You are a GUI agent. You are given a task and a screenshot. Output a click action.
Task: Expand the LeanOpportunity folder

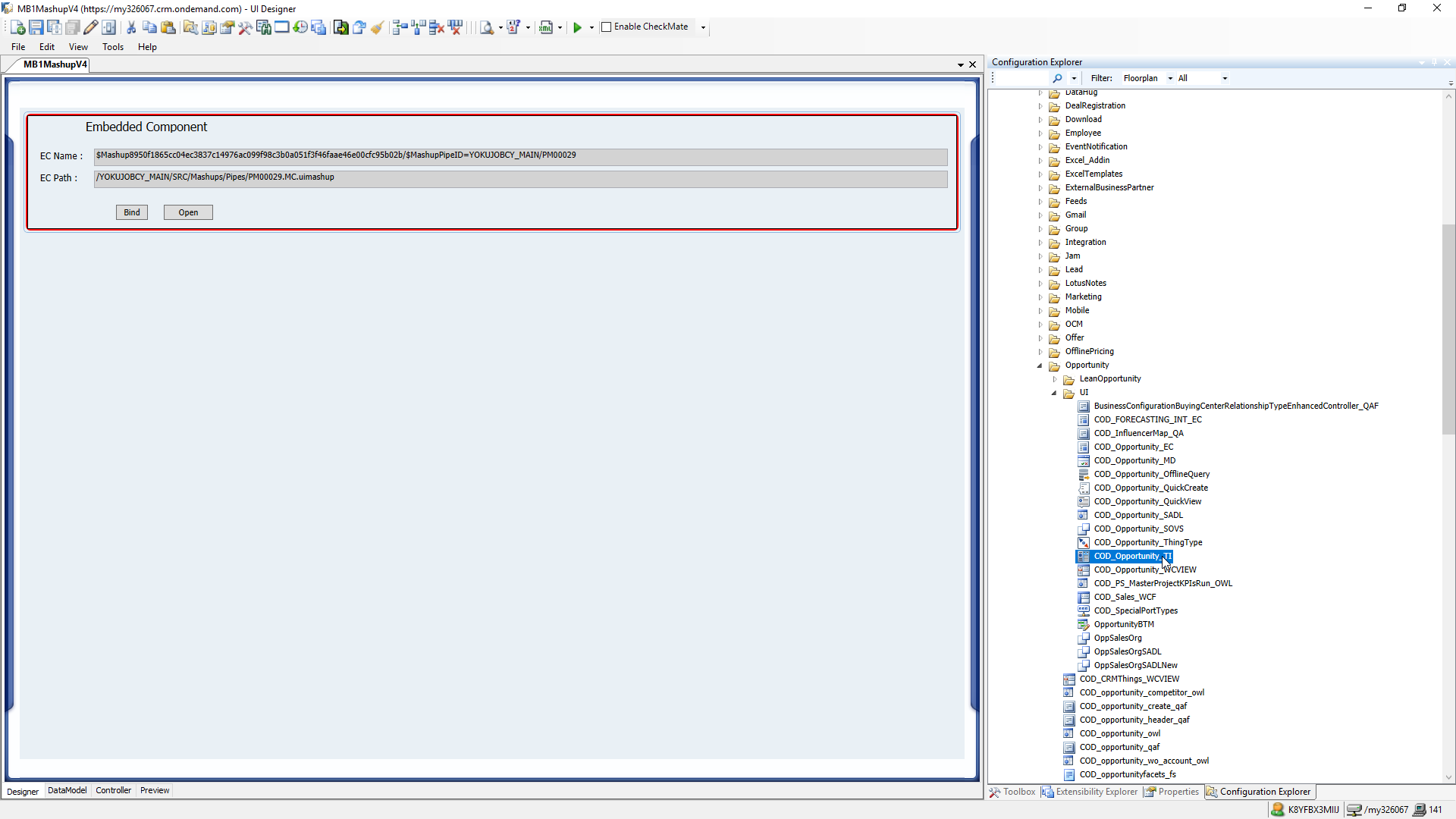point(1054,379)
